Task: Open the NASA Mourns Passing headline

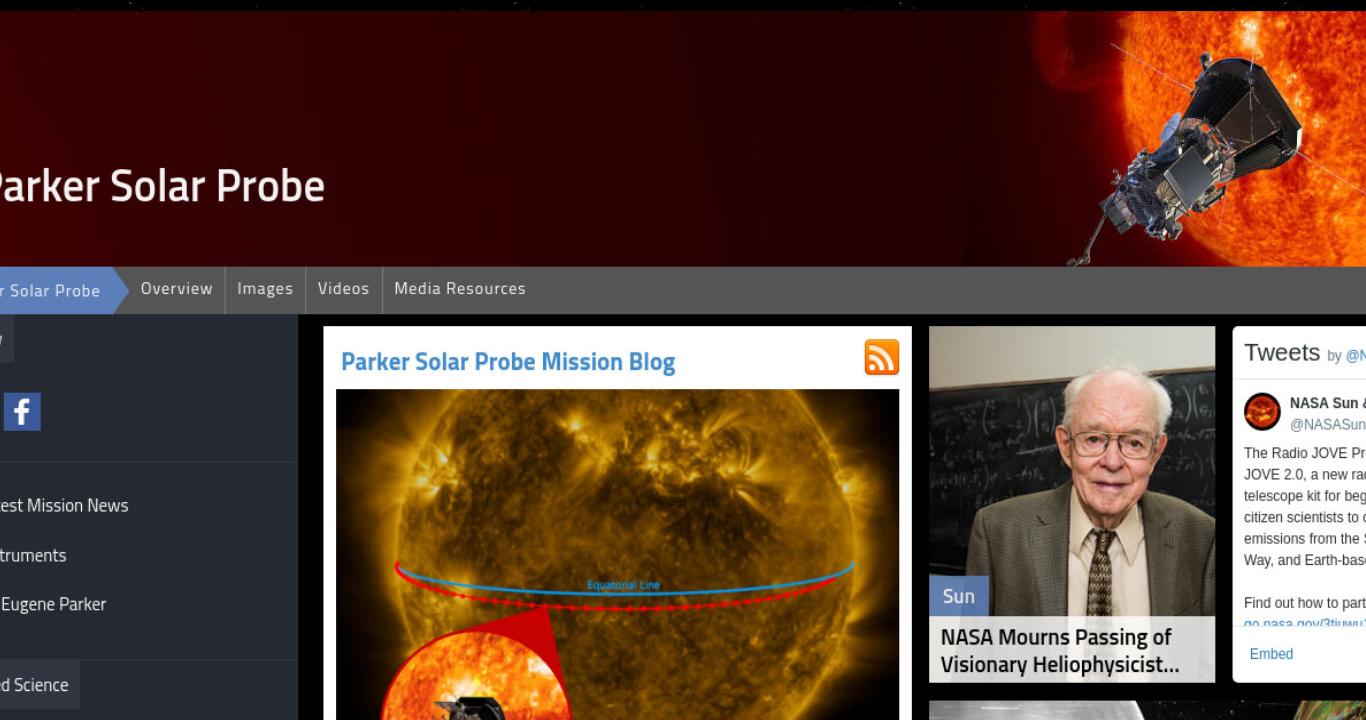Action: coord(1060,650)
